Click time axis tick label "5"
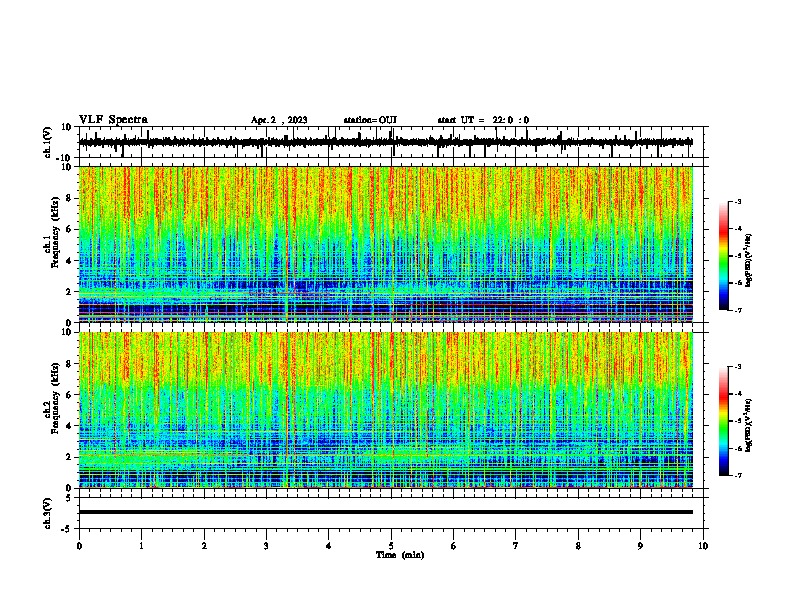792x612 pixels. (x=391, y=546)
